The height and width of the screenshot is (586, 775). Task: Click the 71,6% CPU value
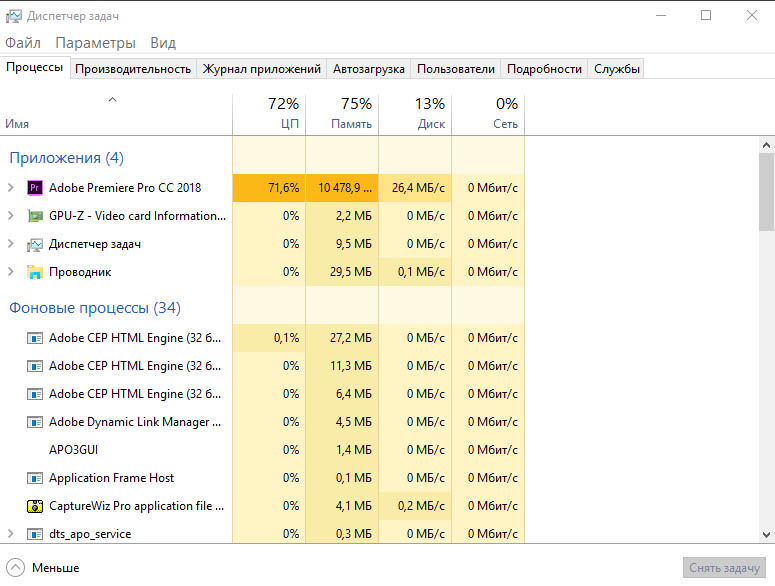(283, 188)
